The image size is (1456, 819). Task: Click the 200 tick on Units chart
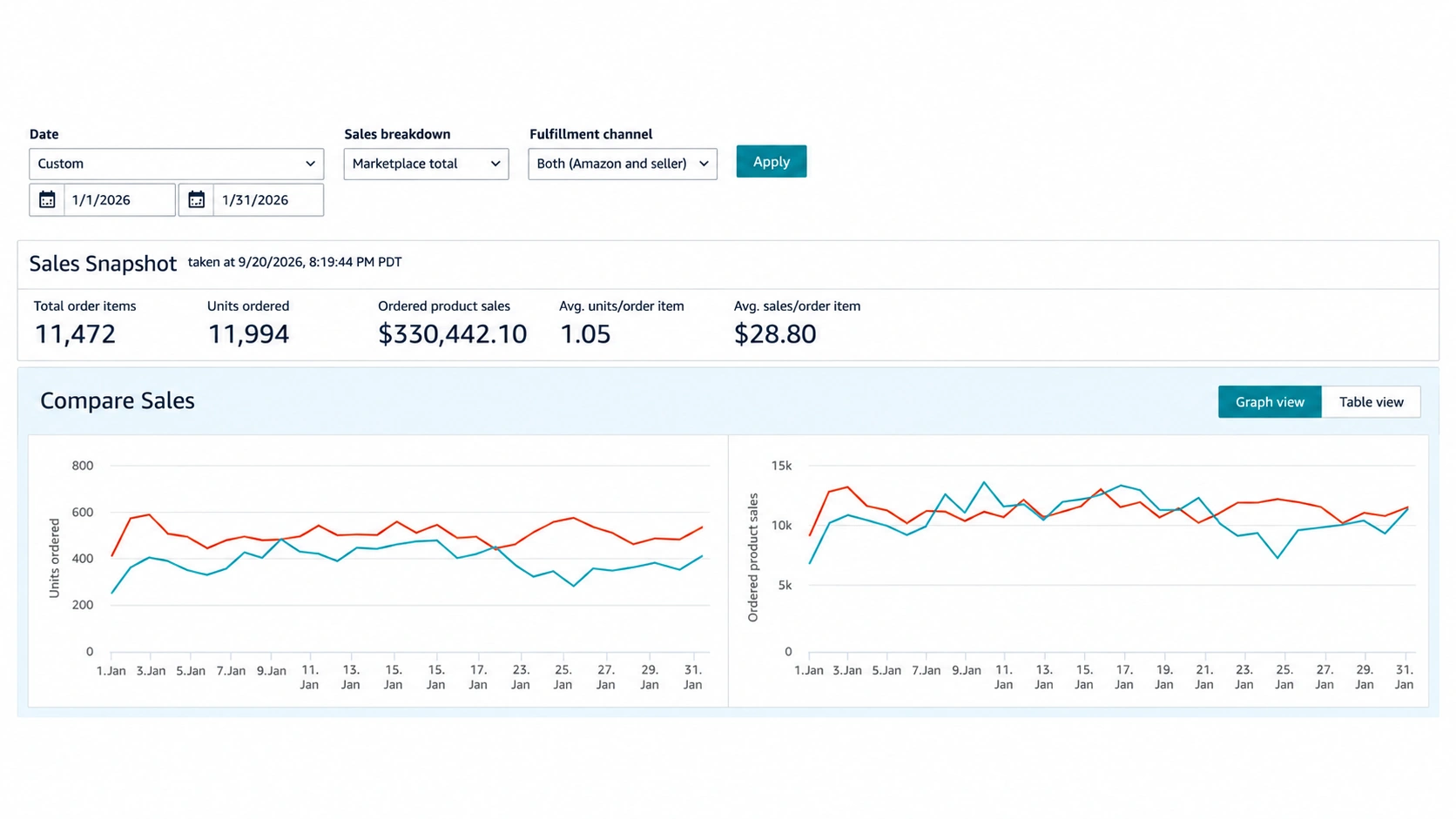pos(83,605)
